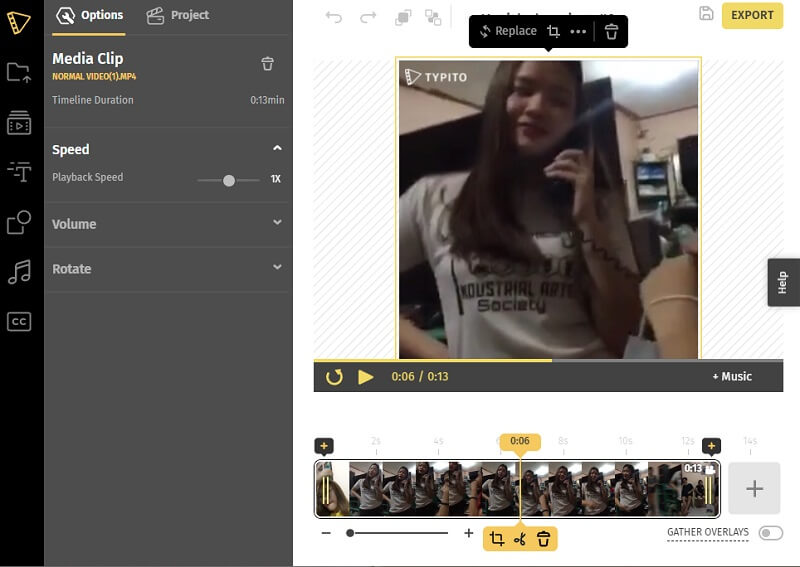The width and height of the screenshot is (800, 567).
Task: Click the add new clip plus tile
Action: pos(754,489)
